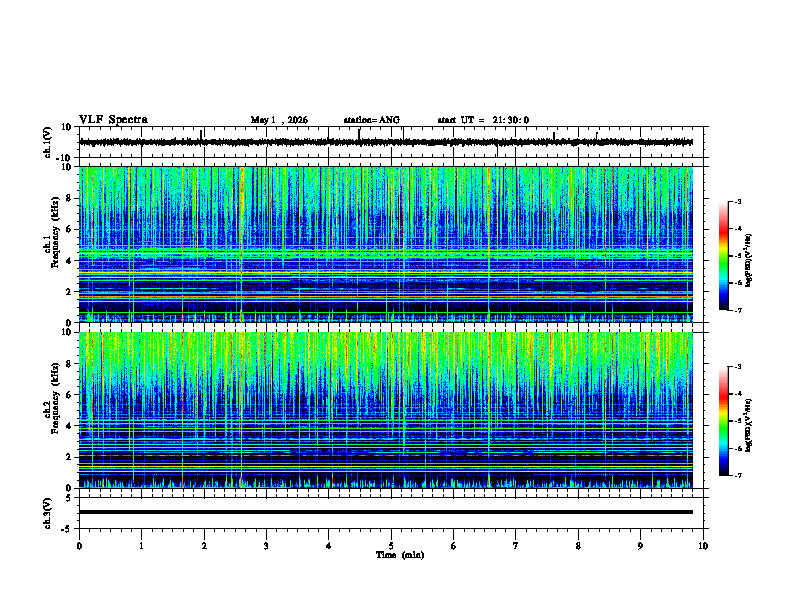Screen dimensions: 792x612
Task: Click the 6 kHz tick label of ch.2 spectrogram
Action: click(x=69, y=395)
